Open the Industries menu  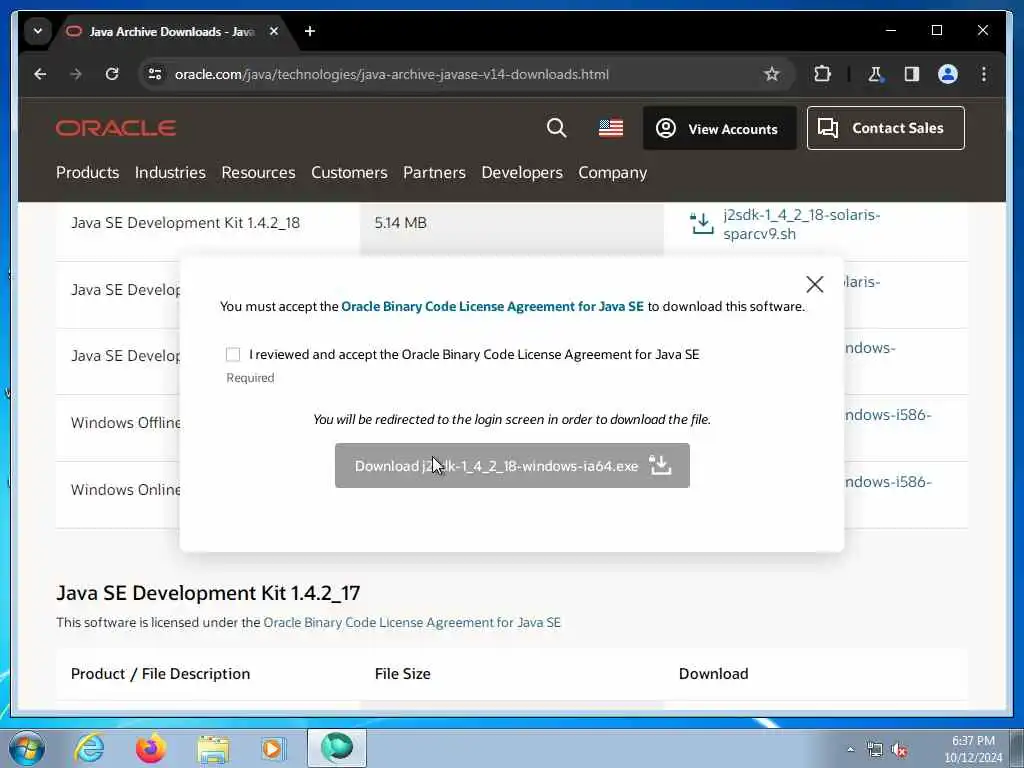pos(170,172)
